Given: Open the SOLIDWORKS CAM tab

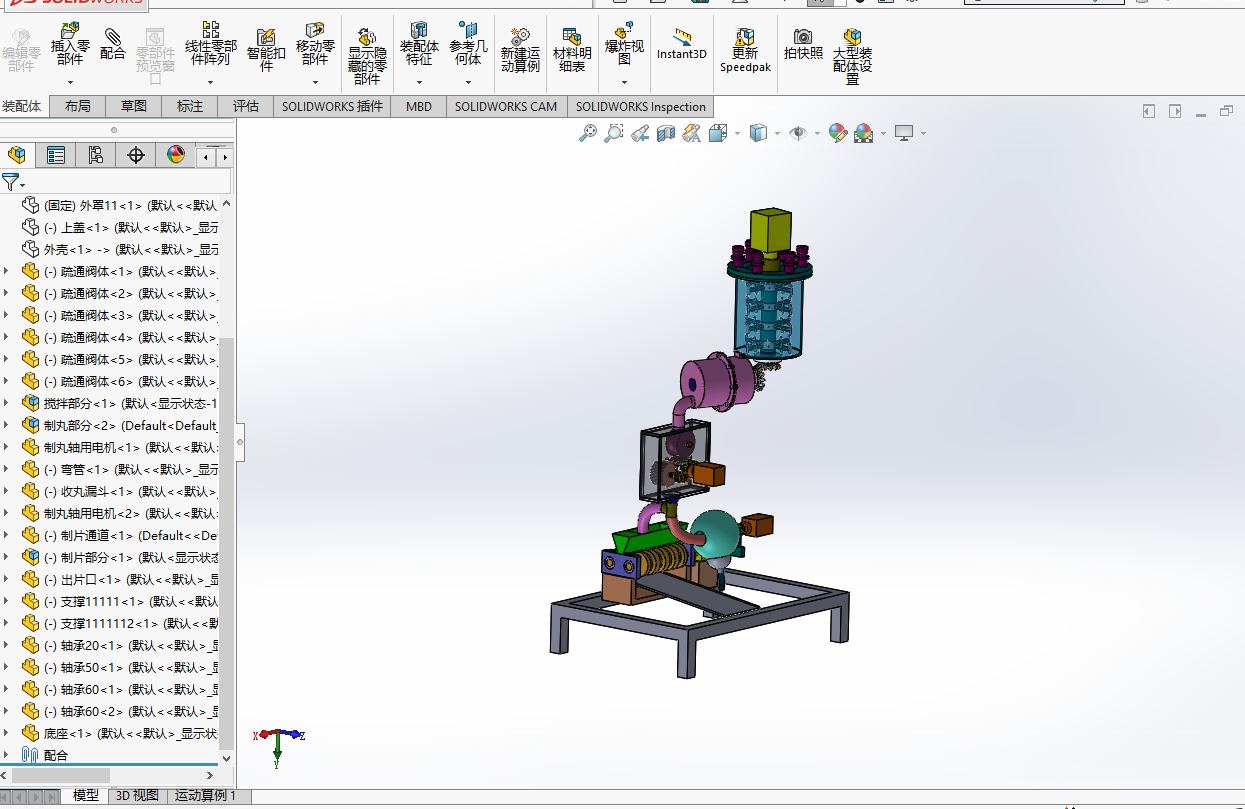Looking at the screenshot, I should point(506,106).
